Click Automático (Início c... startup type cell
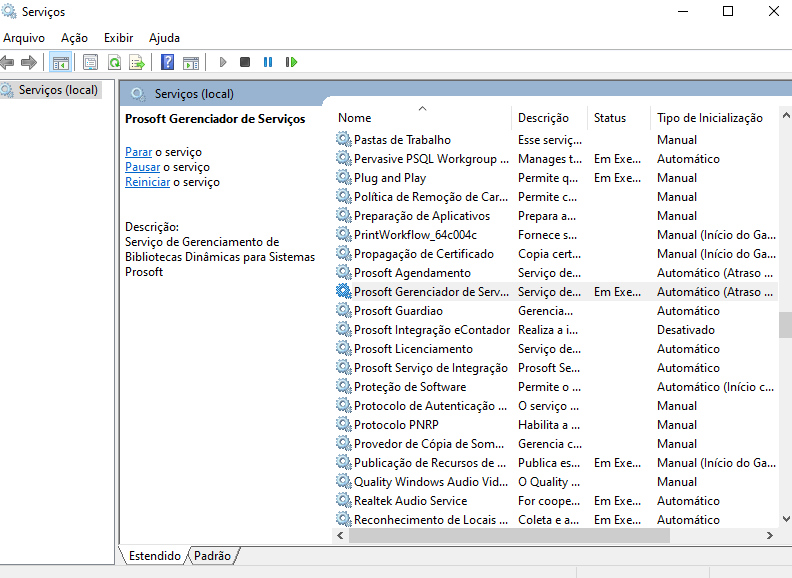Viewport: 792px width, 578px height. pos(715,387)
